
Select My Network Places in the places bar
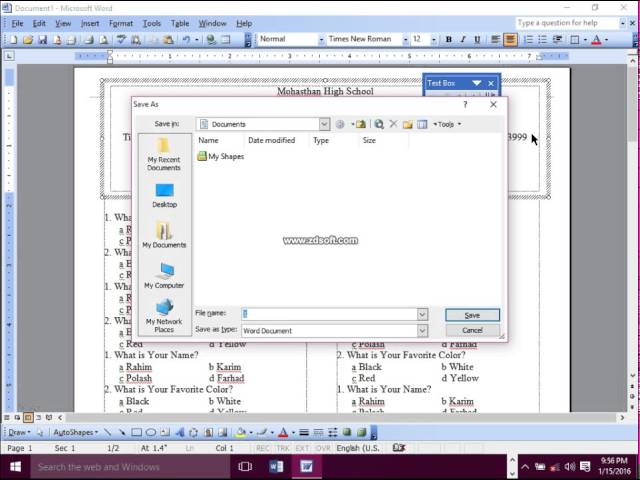click(x=164, y=316)
